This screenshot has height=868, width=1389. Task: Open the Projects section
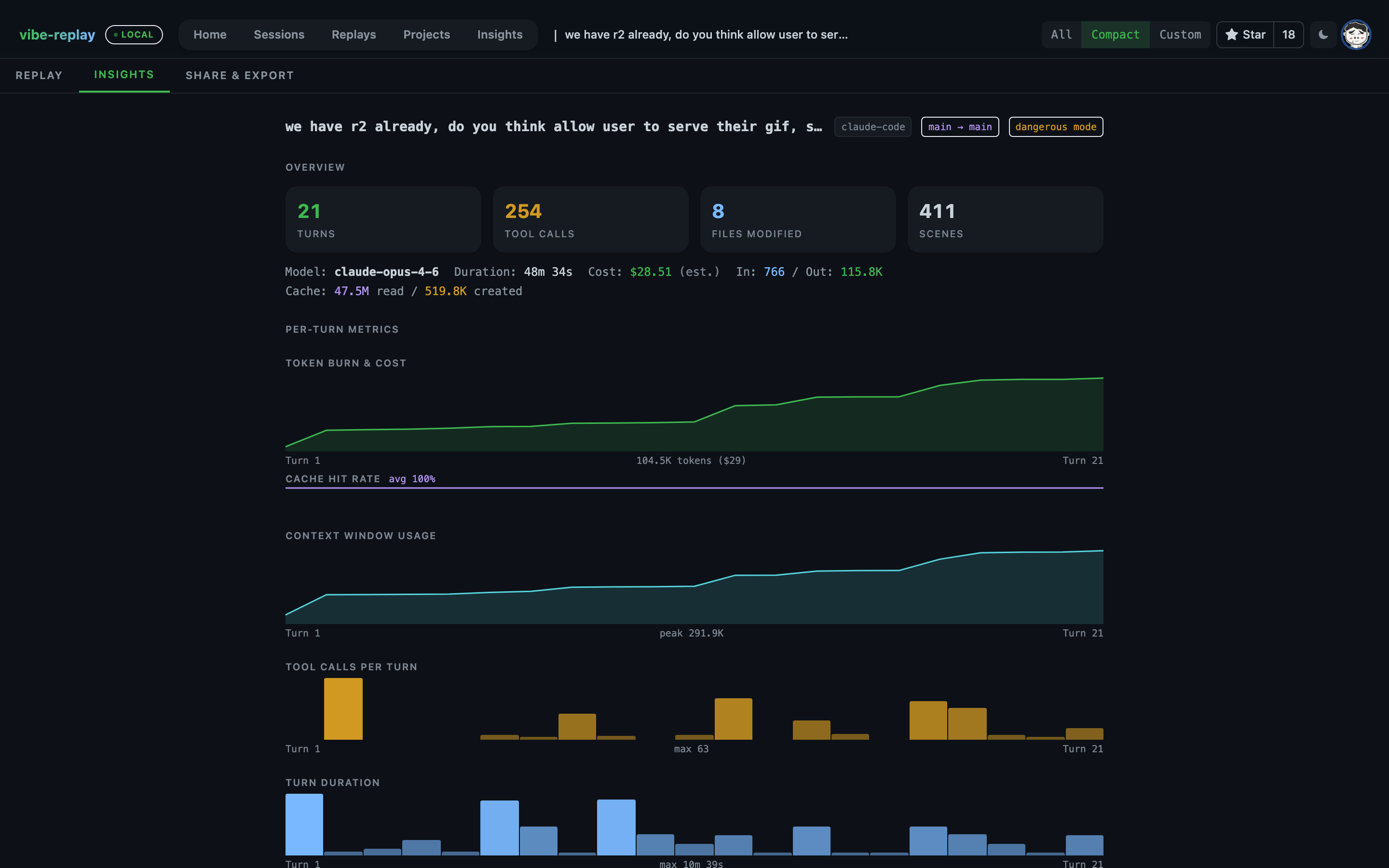[x=426, y=34]
